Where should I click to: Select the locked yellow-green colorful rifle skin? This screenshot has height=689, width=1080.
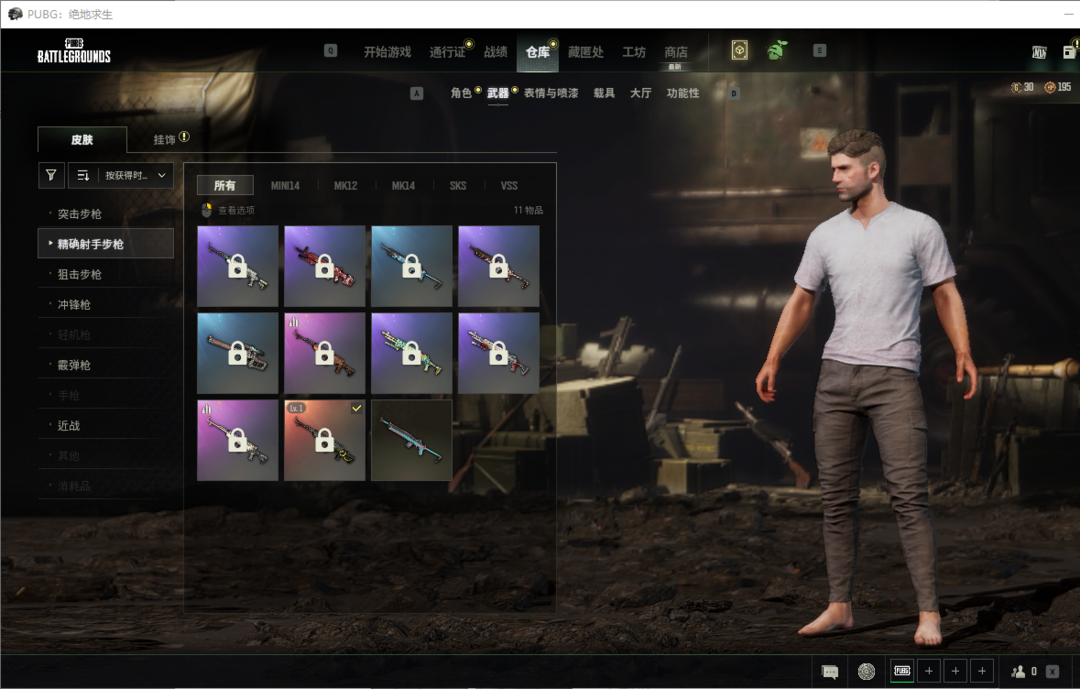[411, 353]
